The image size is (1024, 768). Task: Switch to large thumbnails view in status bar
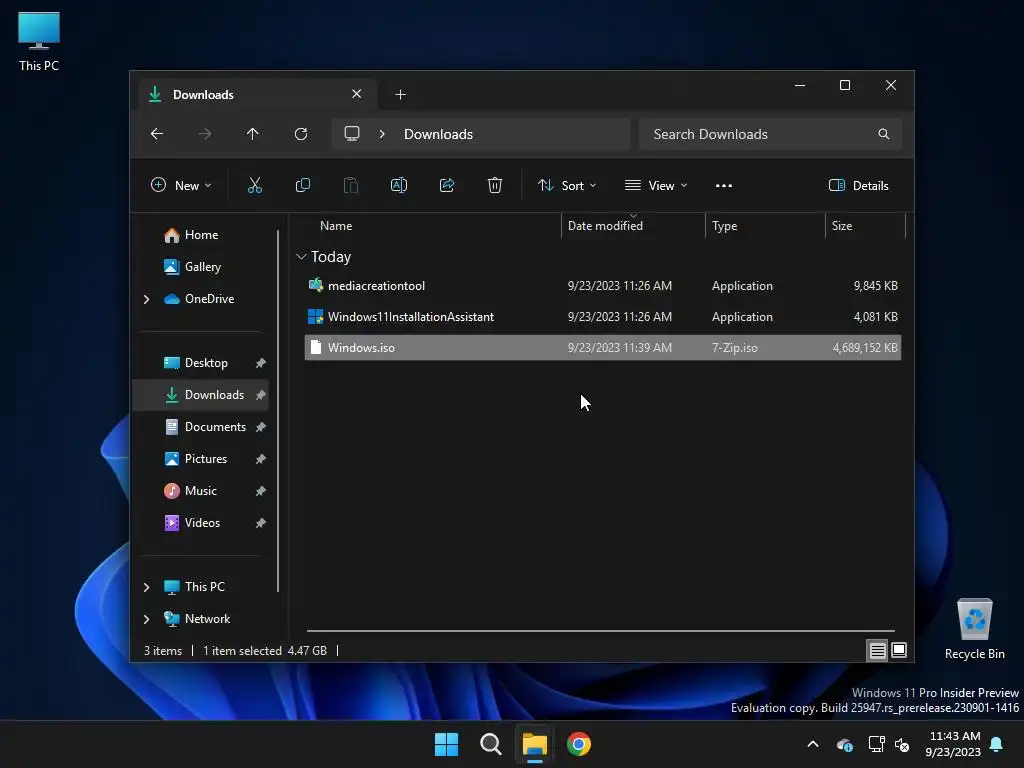(899, 650)
